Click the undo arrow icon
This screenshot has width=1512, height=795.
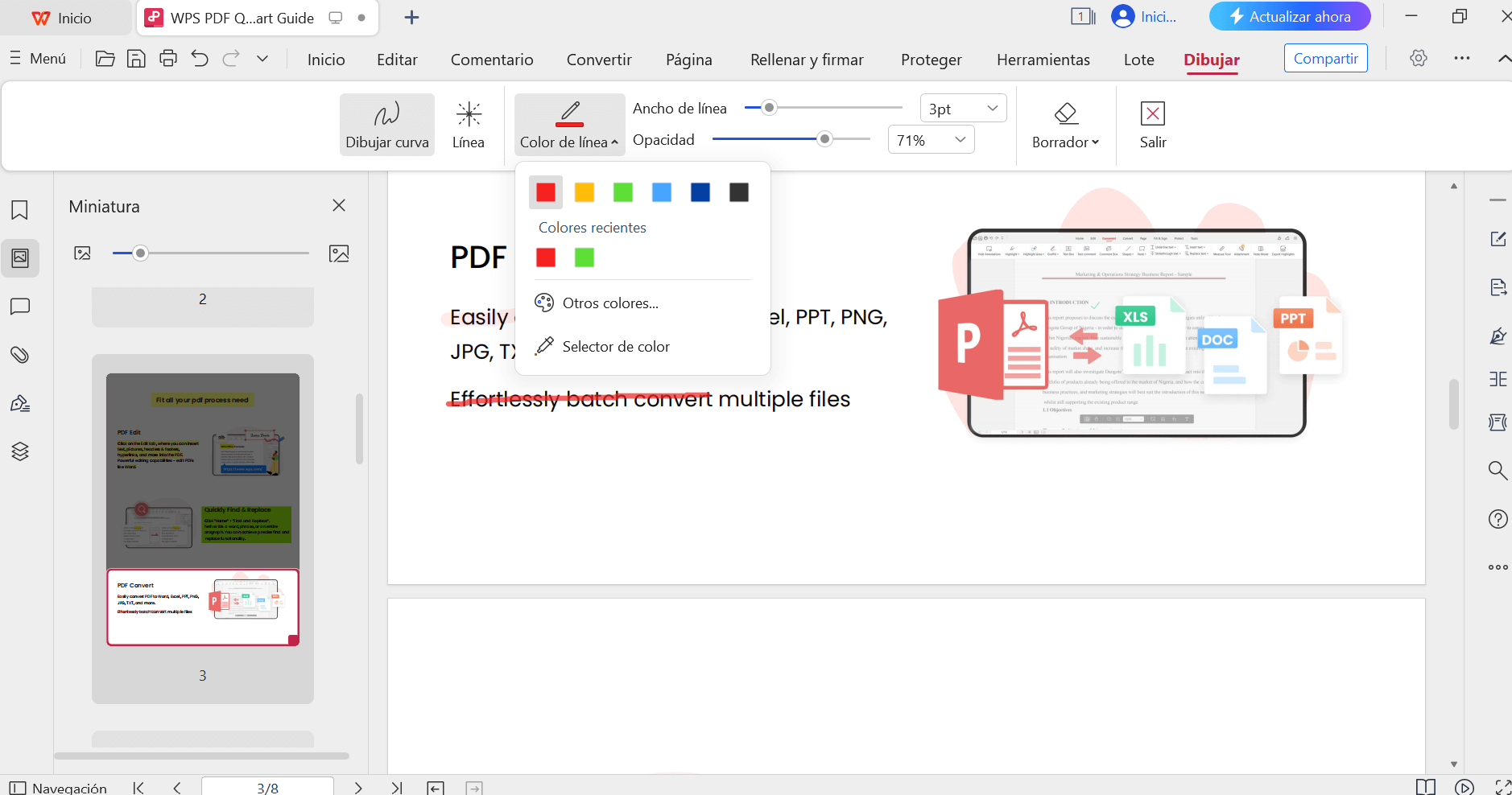[x=200, y=59]
